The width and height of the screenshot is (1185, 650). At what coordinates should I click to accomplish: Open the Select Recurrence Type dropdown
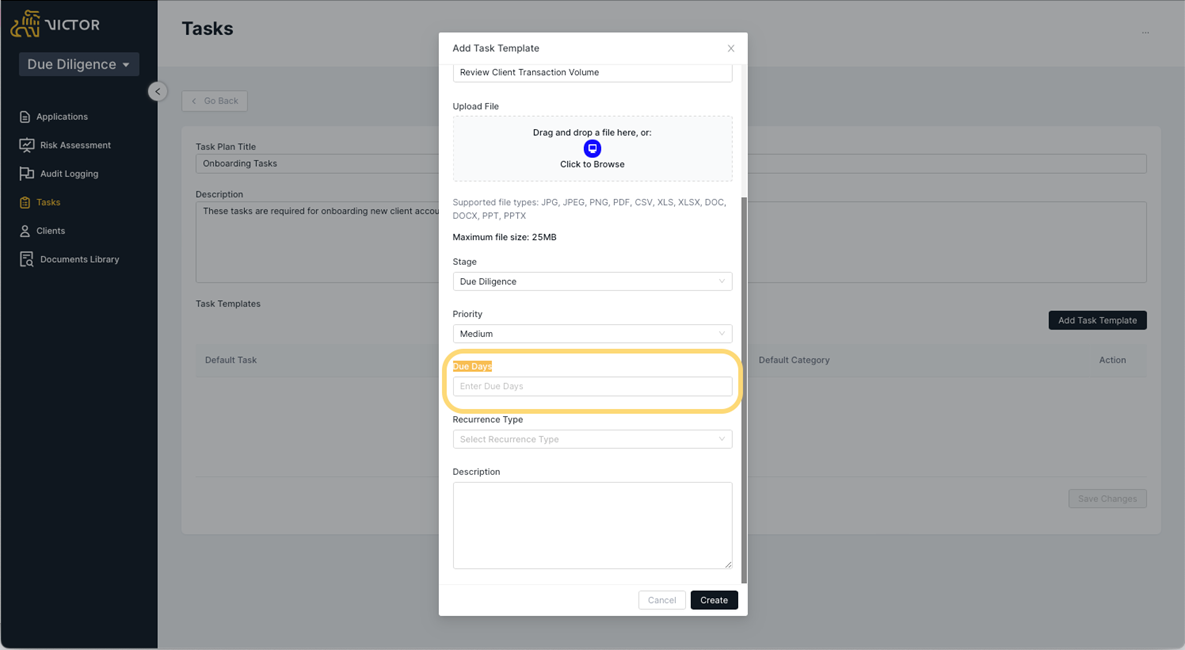point(592,439)
